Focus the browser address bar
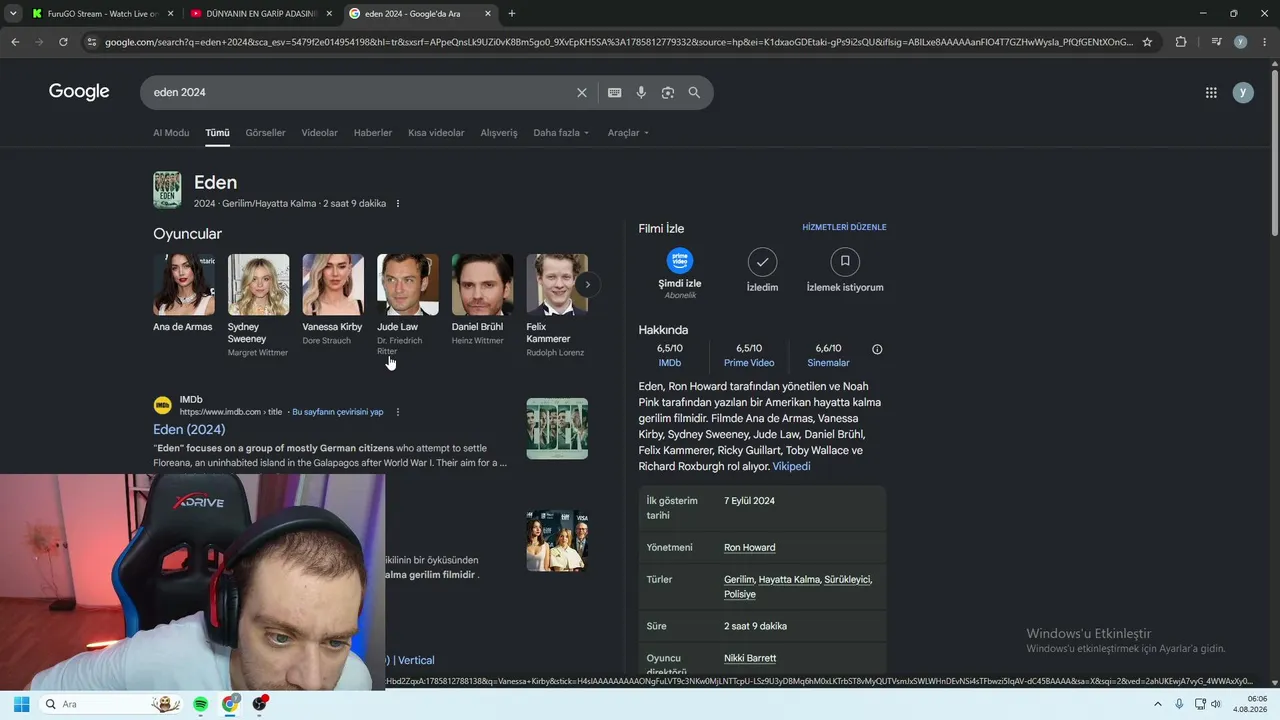The width and height of the screenshot is (1280, 720). (618, 42)
